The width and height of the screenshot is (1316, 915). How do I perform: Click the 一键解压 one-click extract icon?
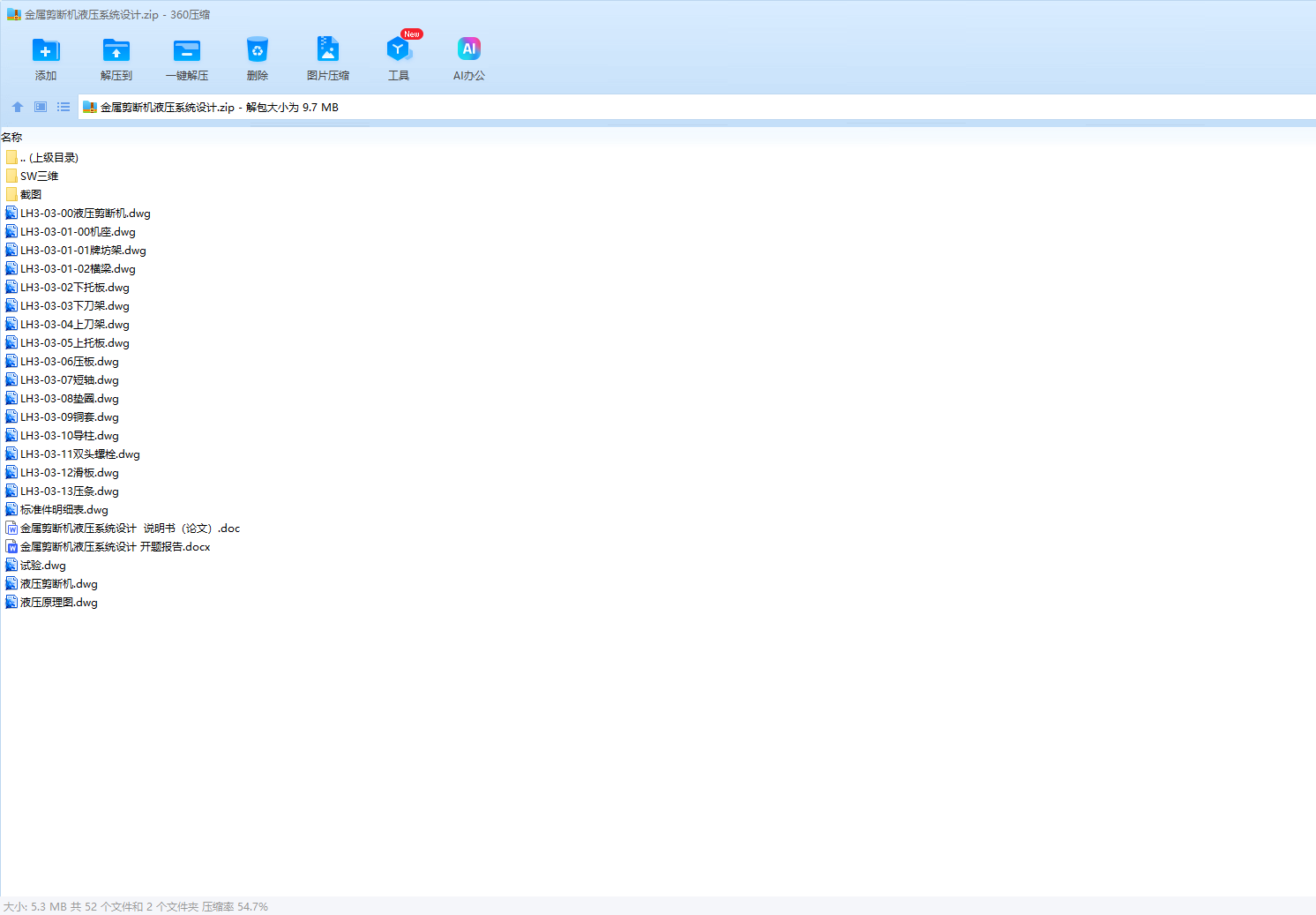(x=187, y=50)
